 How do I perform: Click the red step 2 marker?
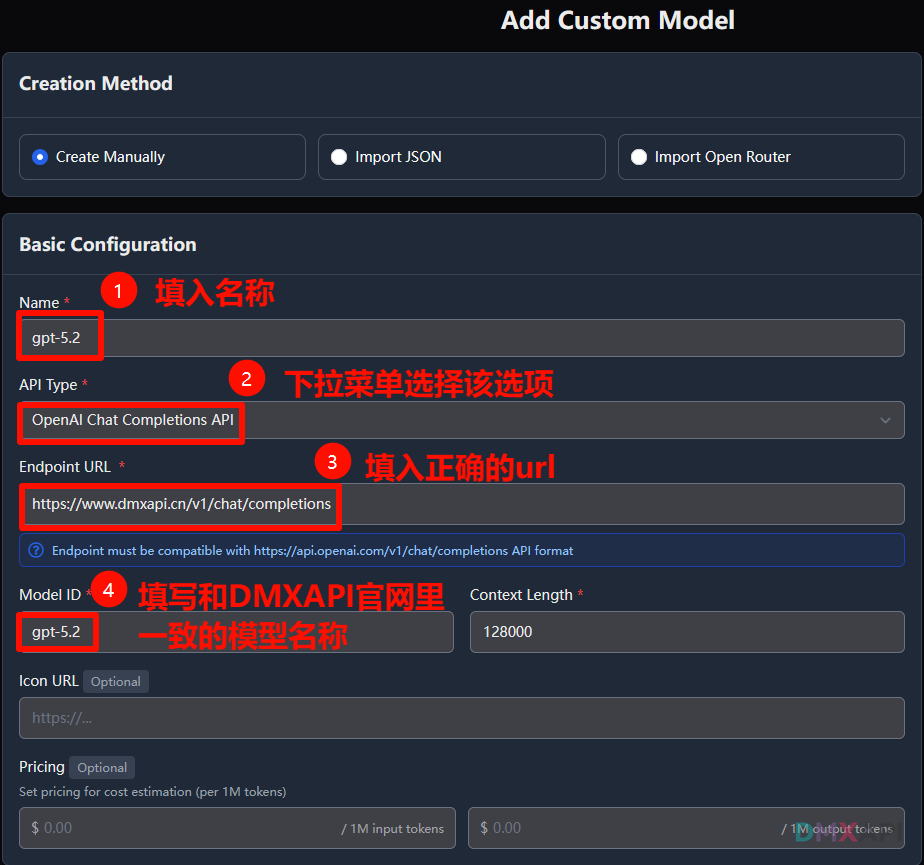[x=246, y=378]
